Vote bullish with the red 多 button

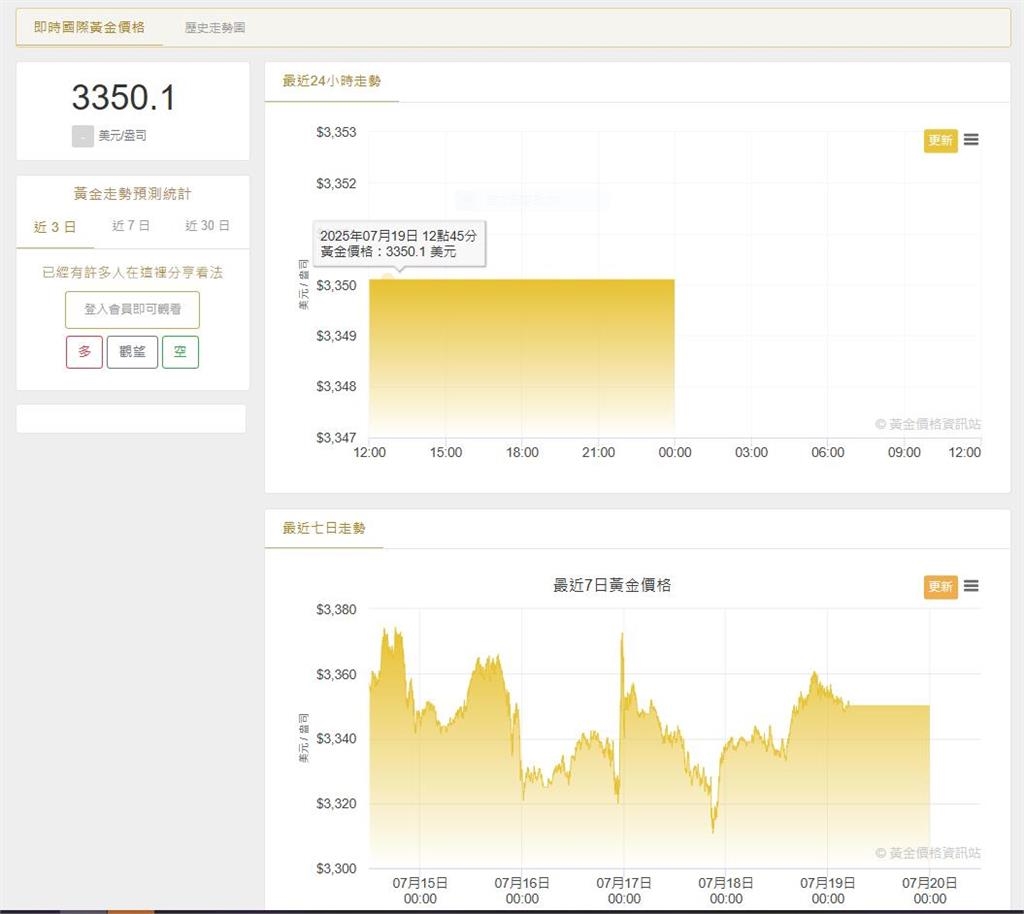(x=84, y=352)
